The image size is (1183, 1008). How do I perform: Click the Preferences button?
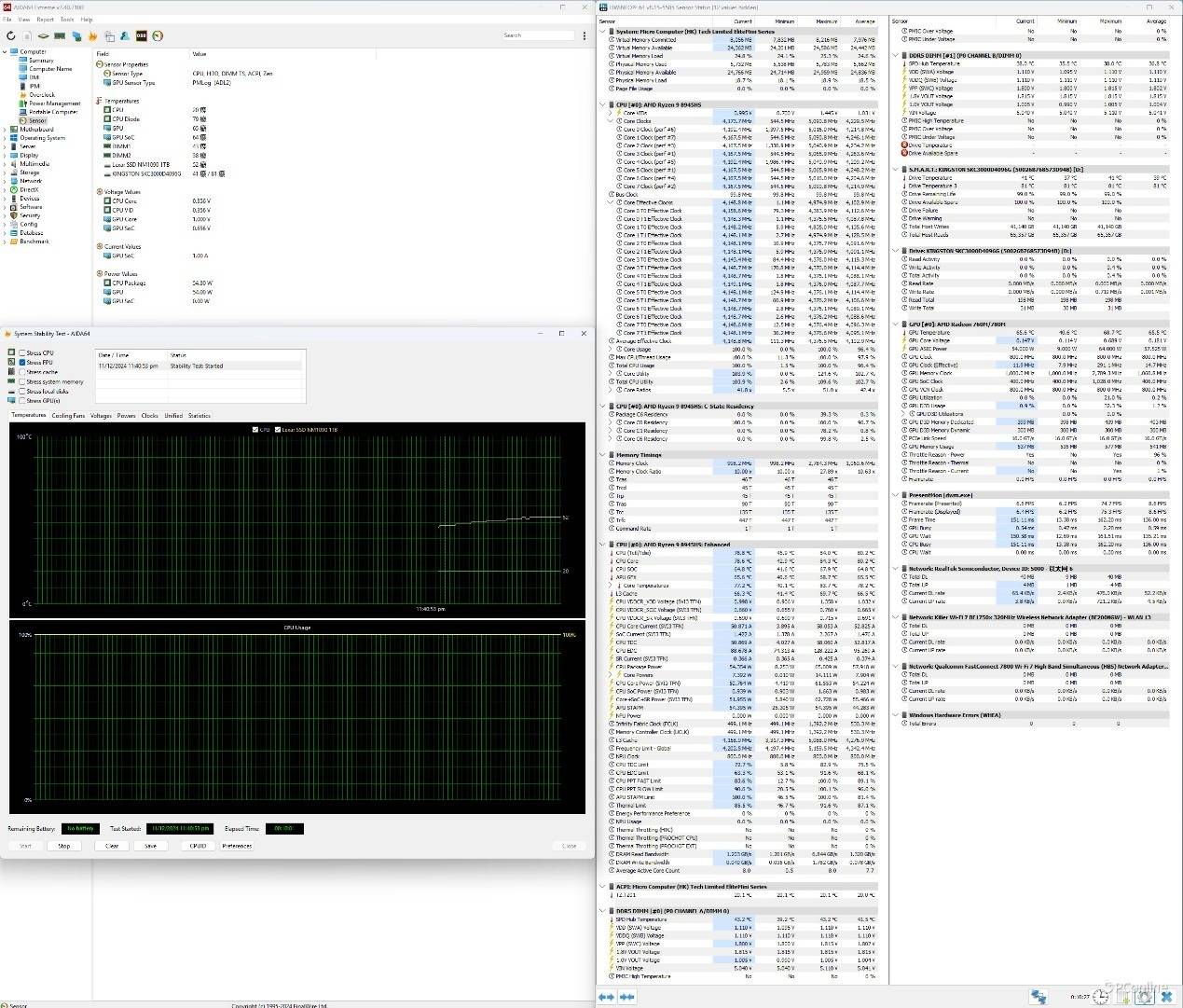tap(237, 846)
